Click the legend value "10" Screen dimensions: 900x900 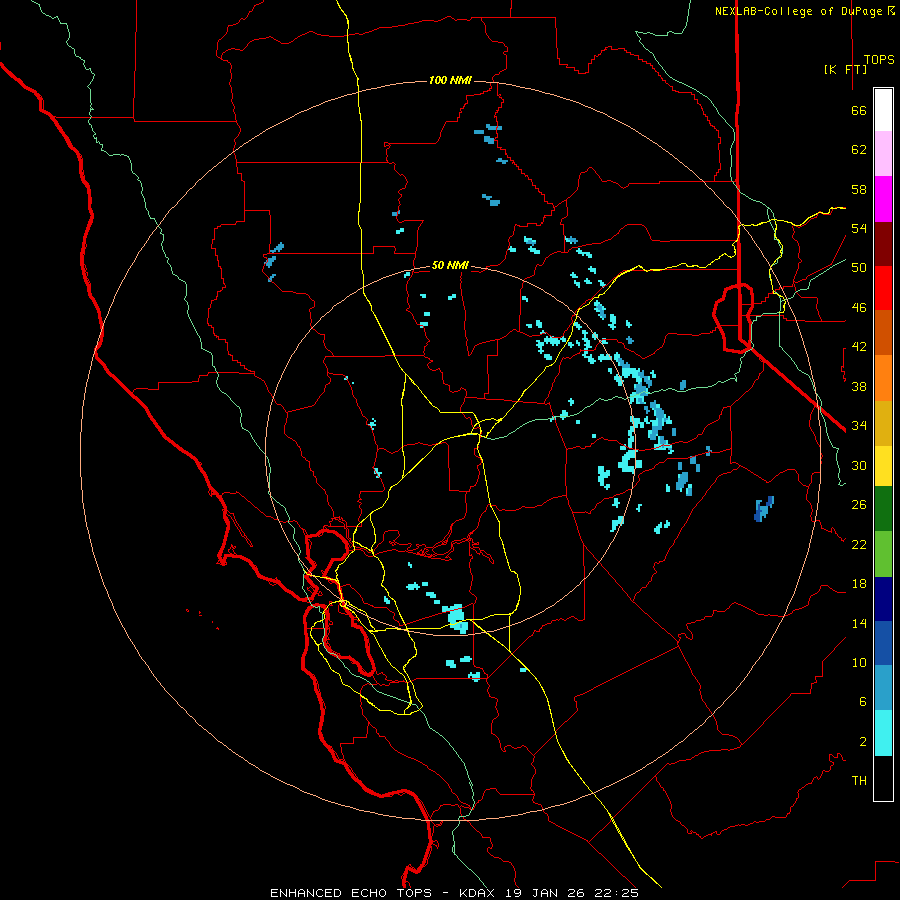pyautogui.click(x=859, y=663)
